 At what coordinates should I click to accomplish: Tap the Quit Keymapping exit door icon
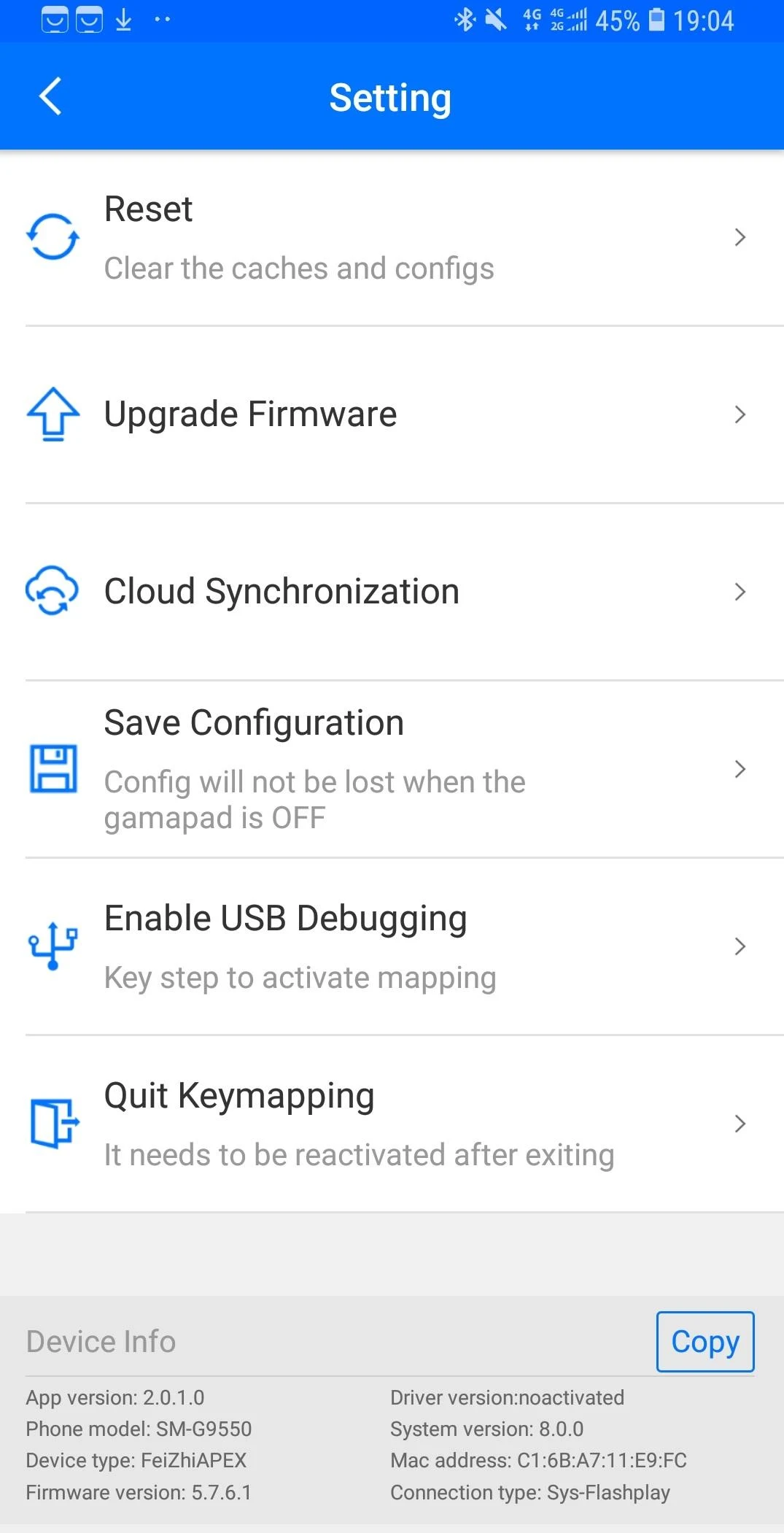(x=54, y=1123)
